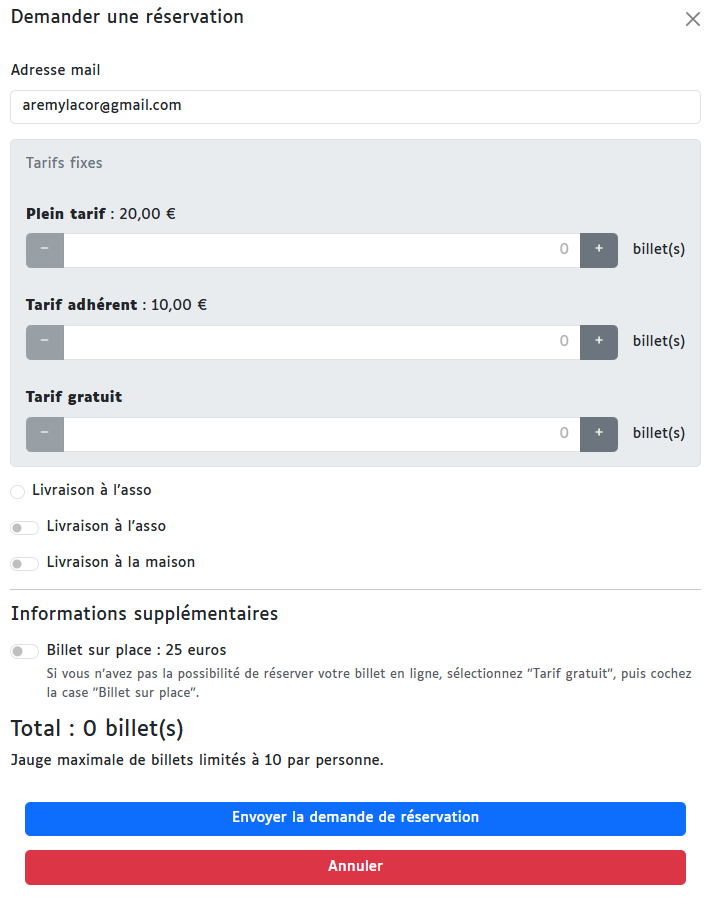This screenshot has width=709, height=901.
Task: Increase Plein tarif ticket count
Action: click(x=599, y=250)
